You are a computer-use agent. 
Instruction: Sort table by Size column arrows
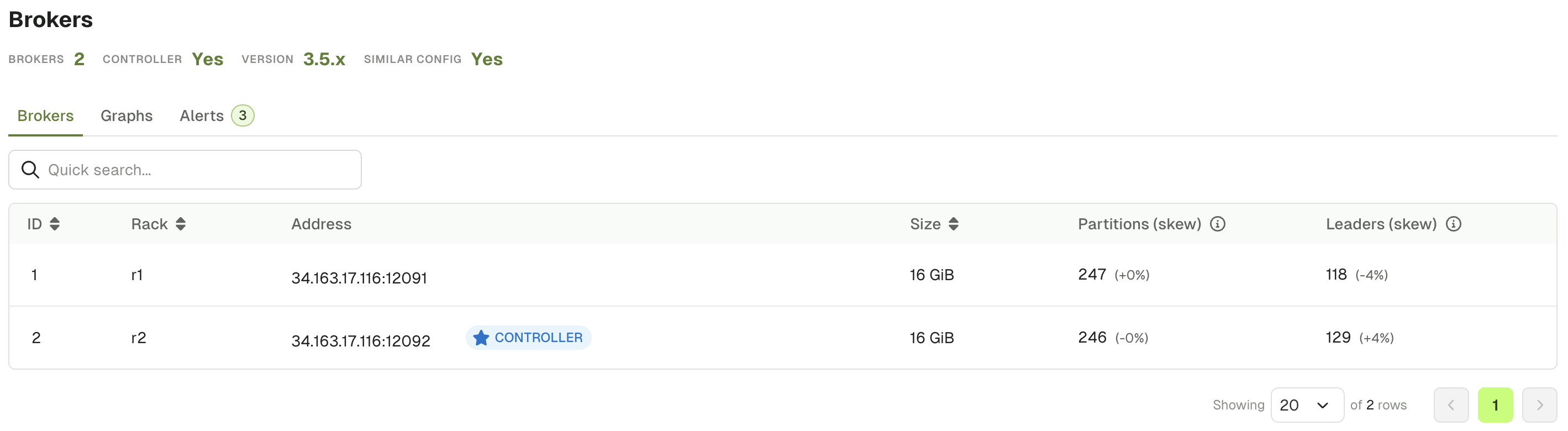click(953, 224)
